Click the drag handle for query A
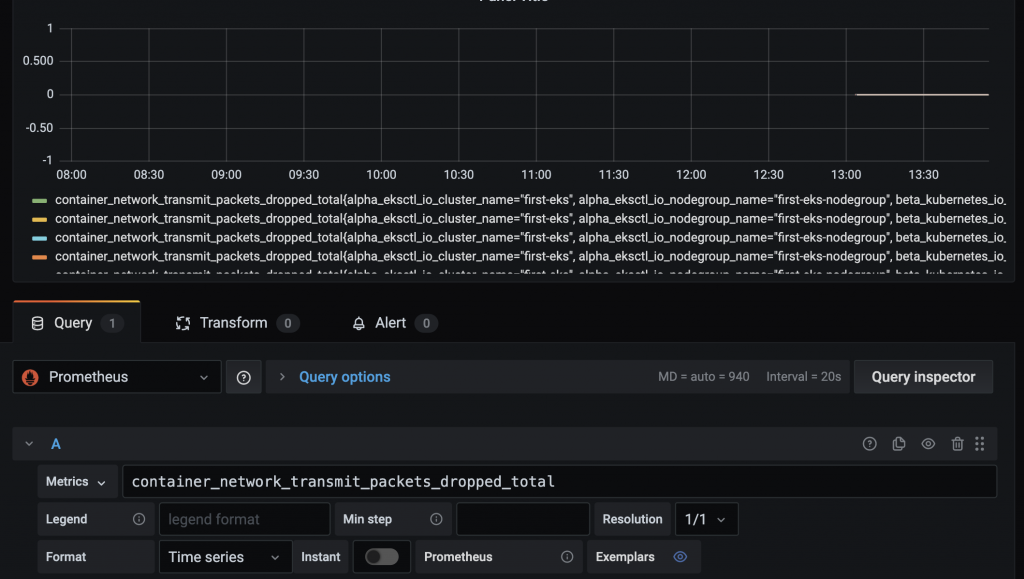Screen dimensions: 1024x579 (x=980, y=444)
